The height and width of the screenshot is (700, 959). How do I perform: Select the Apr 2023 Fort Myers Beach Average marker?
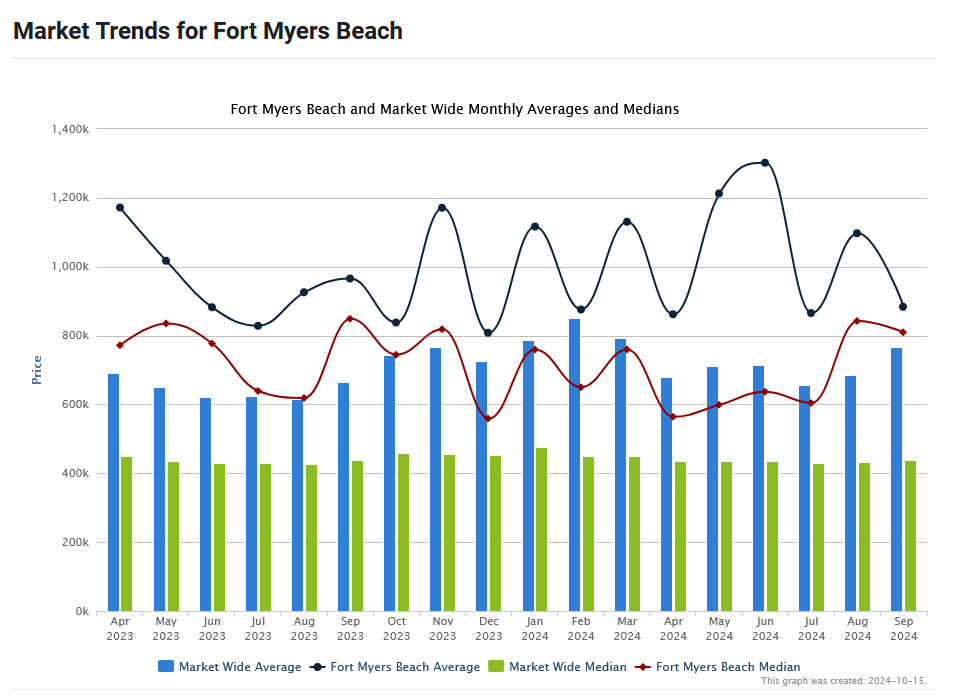[x=120, y=208]
